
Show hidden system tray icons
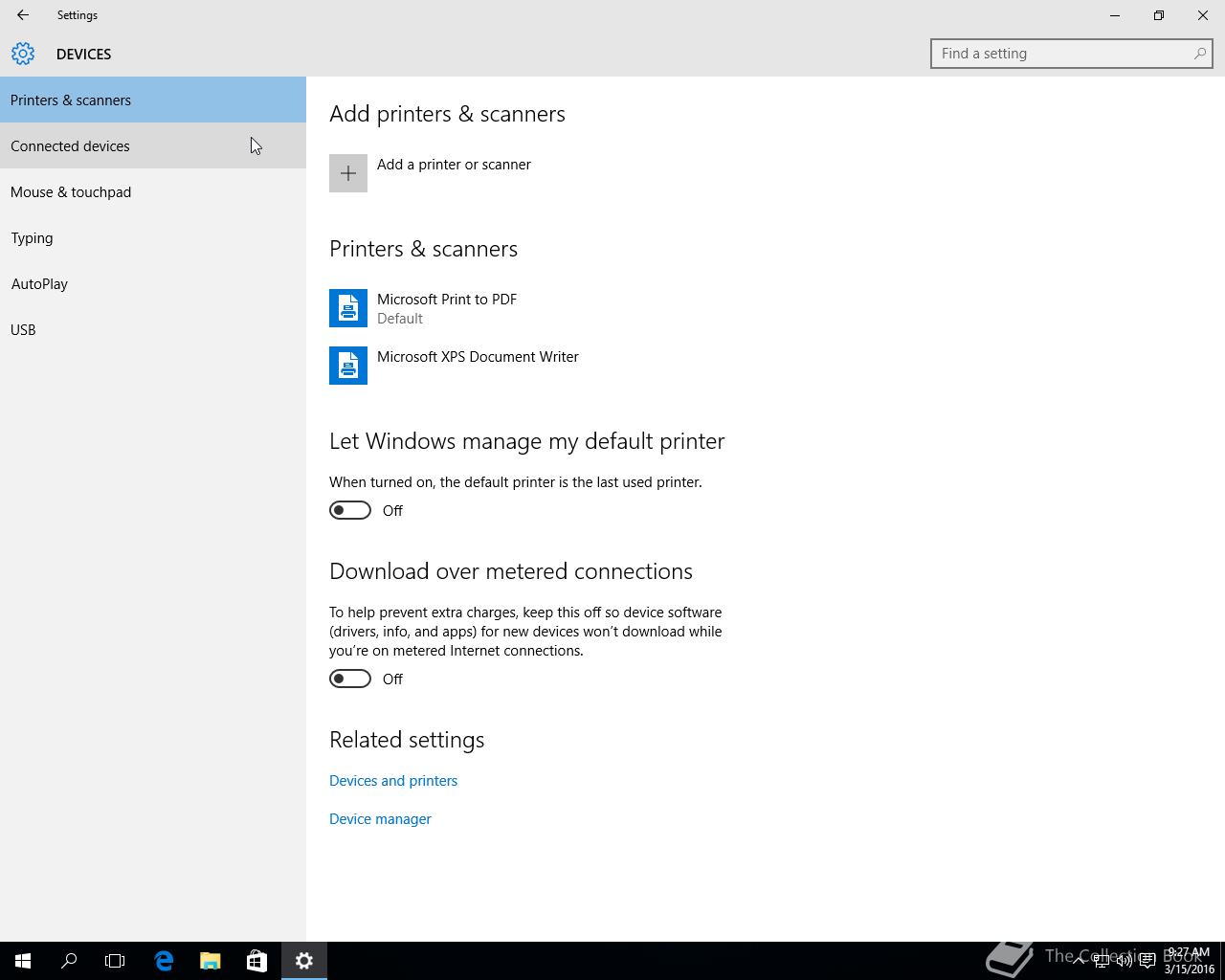(1079, 961)
